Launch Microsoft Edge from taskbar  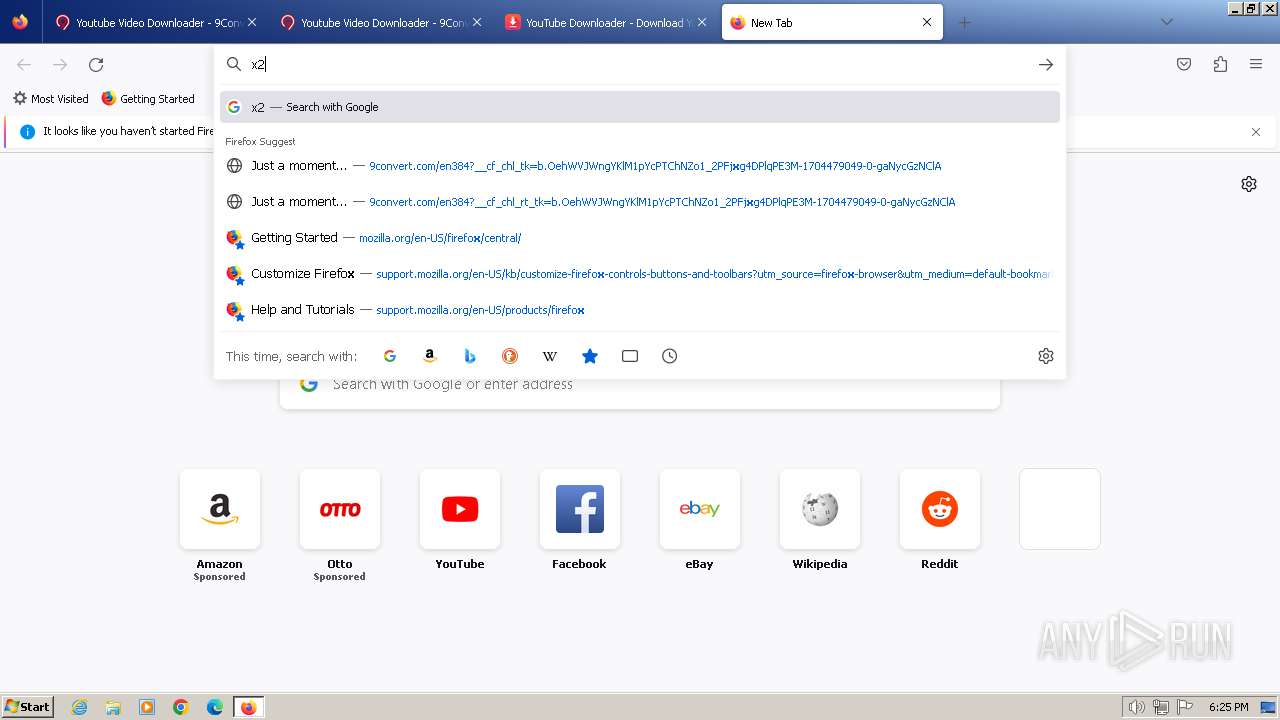click(x=215, y=707)
